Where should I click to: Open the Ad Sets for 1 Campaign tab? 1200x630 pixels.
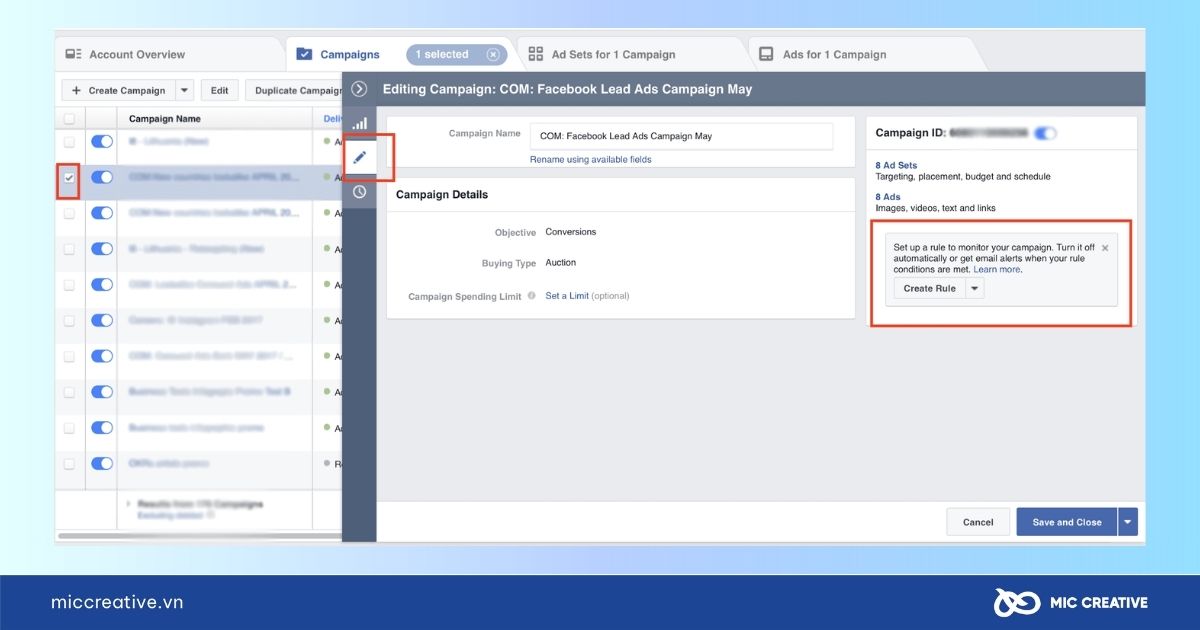pos(602,55)
